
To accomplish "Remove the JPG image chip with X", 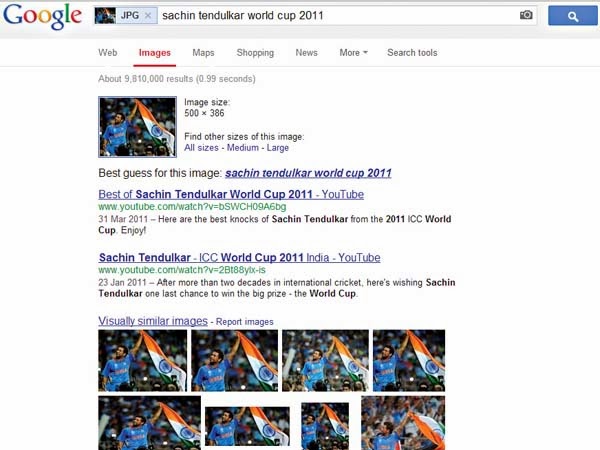I will [x=148, y=16].
